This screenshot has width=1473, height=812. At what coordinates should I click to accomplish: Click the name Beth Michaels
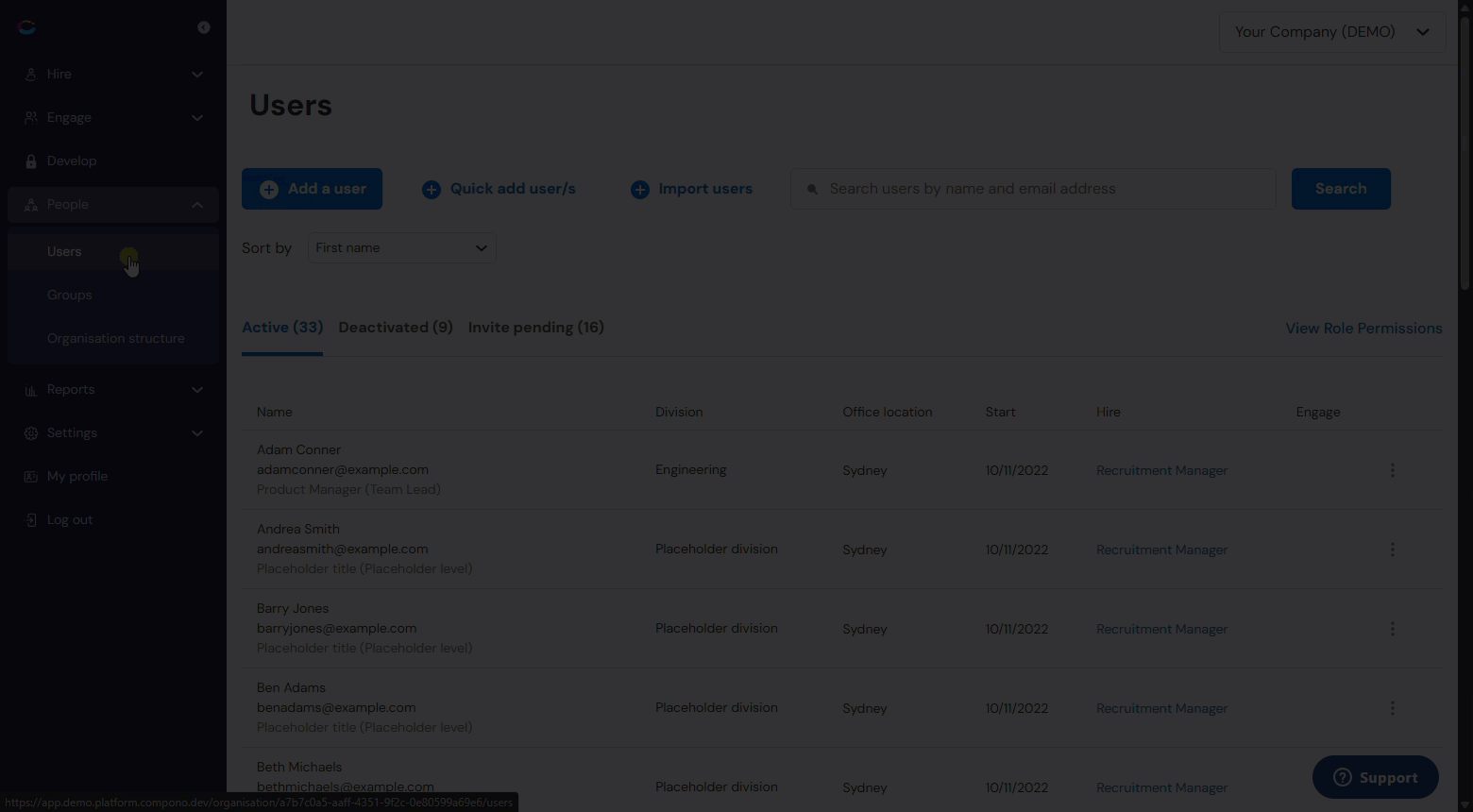(299, 767)
